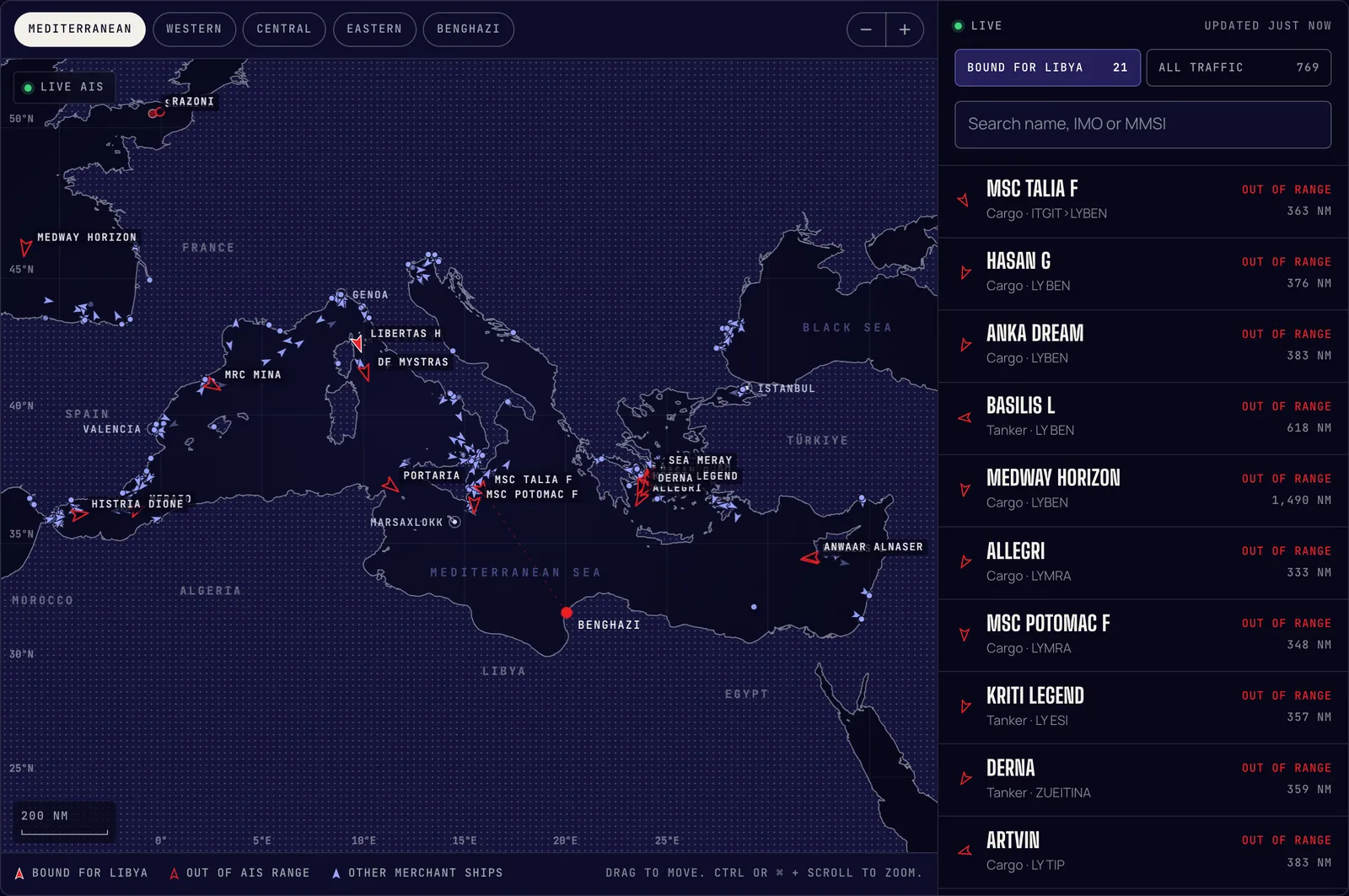The width and height of the screenshot is (1349, 896).
Task: Switch to the Central region tab
Action: (x=284, y=30)
